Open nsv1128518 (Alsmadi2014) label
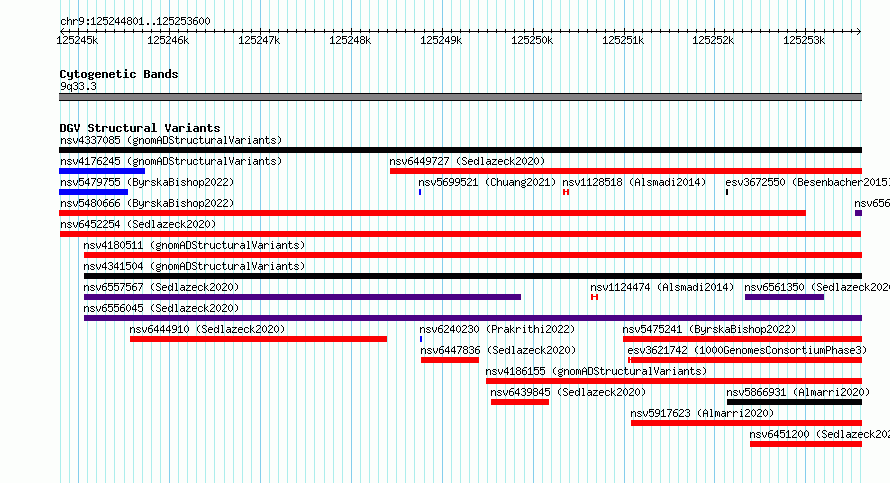 click(x=634, y=182)
